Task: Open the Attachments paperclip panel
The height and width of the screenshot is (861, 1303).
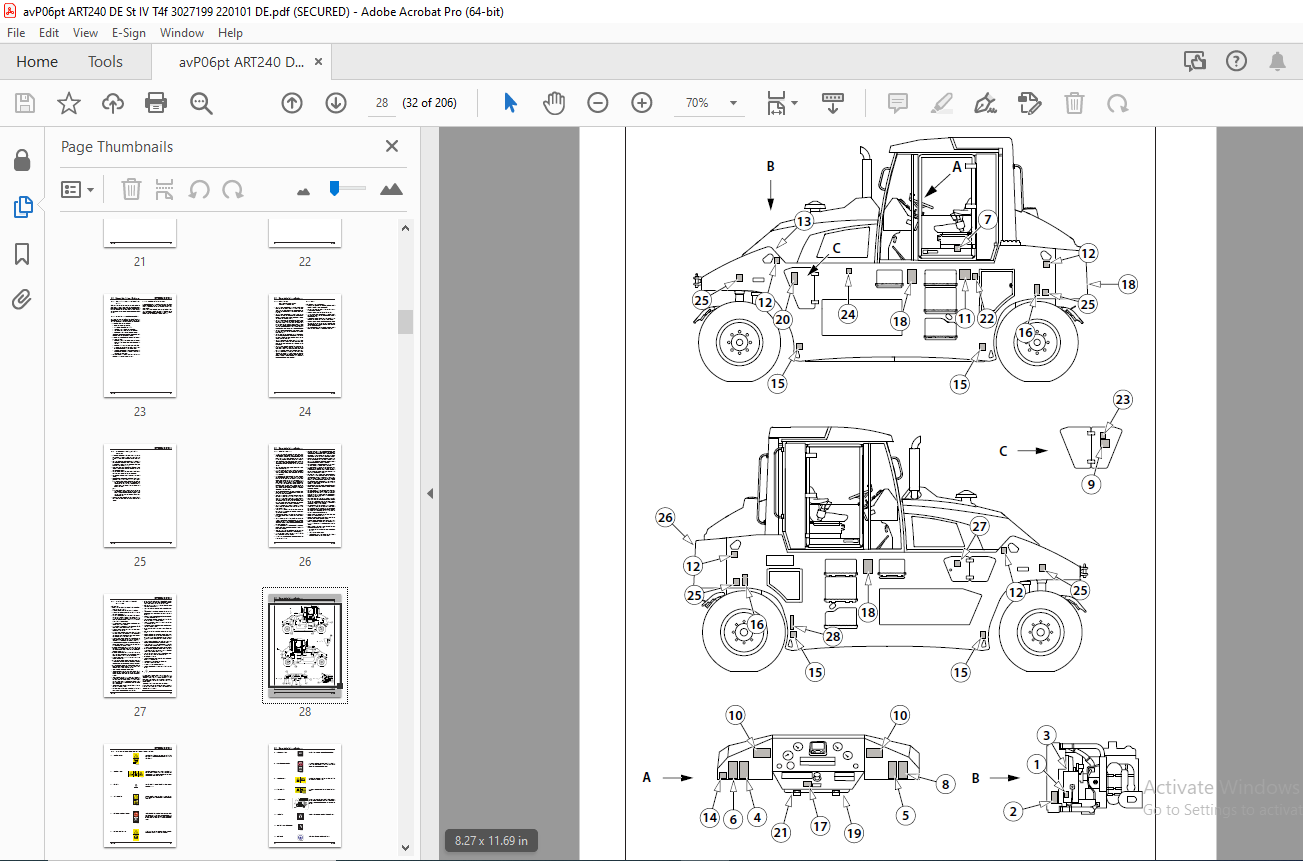Action: (x=22, y=299)
